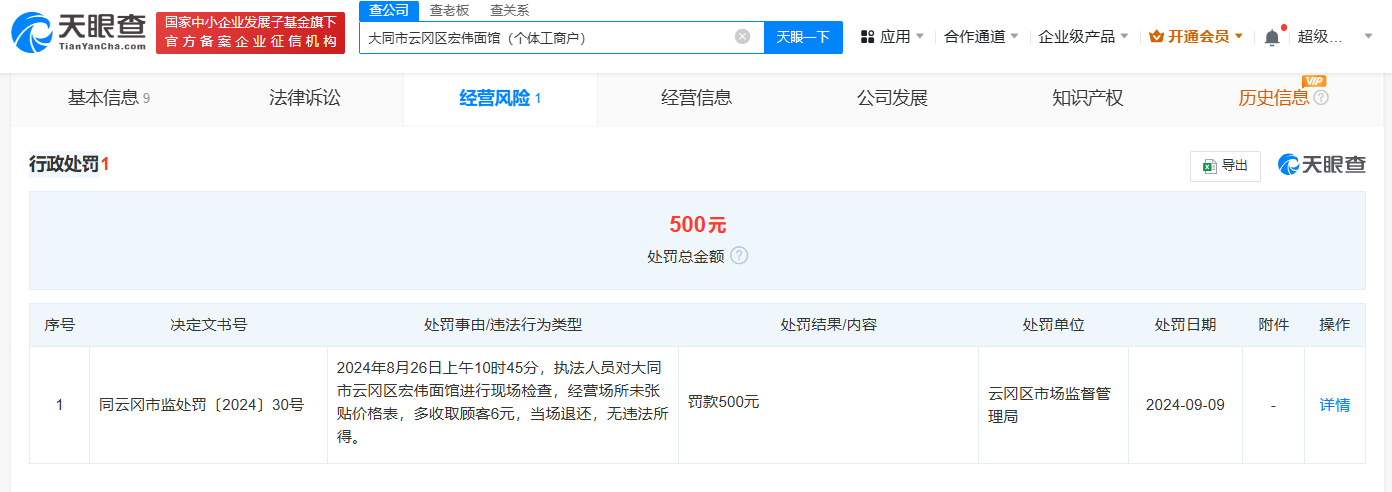The width and height of the screenshot is (1392, 492).
Task: Expand the 合作通道 dropdown
Action: pyautogui.click(x=981, y=37)
